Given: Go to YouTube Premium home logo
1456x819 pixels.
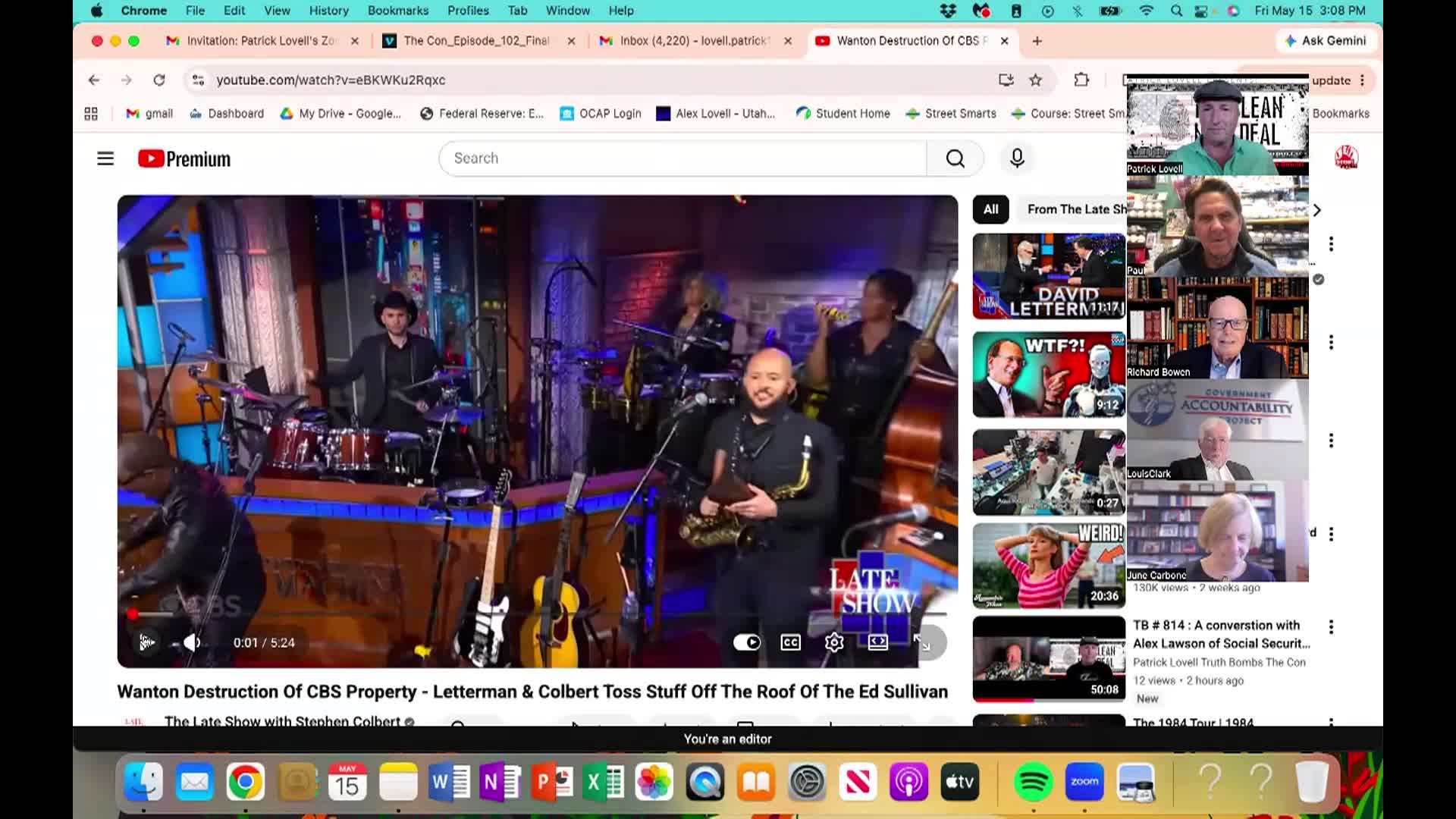Looking at the screenshot, I should coord(184,158).
